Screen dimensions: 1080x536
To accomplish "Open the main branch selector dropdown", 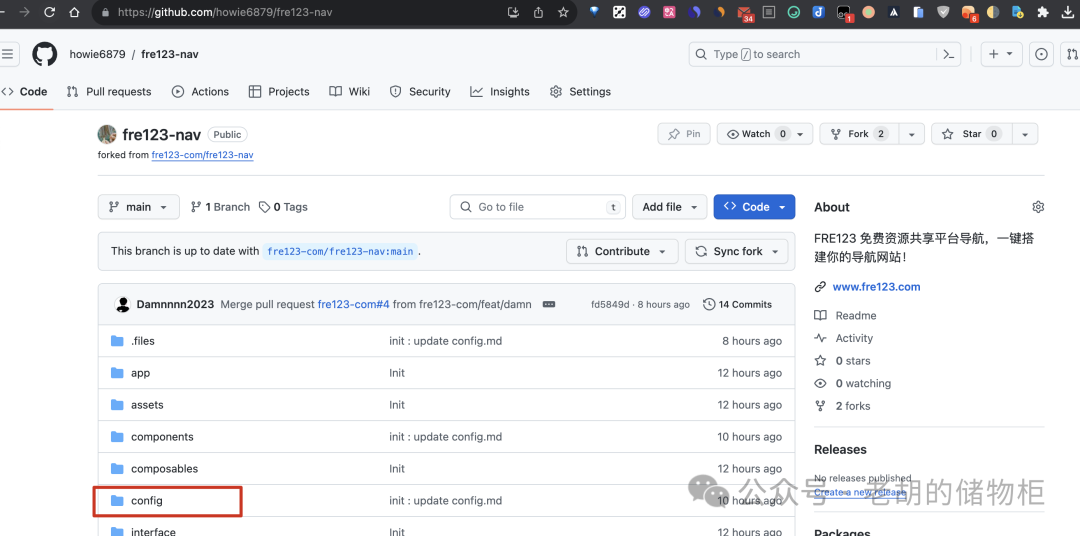I will (x=138, y=207).
